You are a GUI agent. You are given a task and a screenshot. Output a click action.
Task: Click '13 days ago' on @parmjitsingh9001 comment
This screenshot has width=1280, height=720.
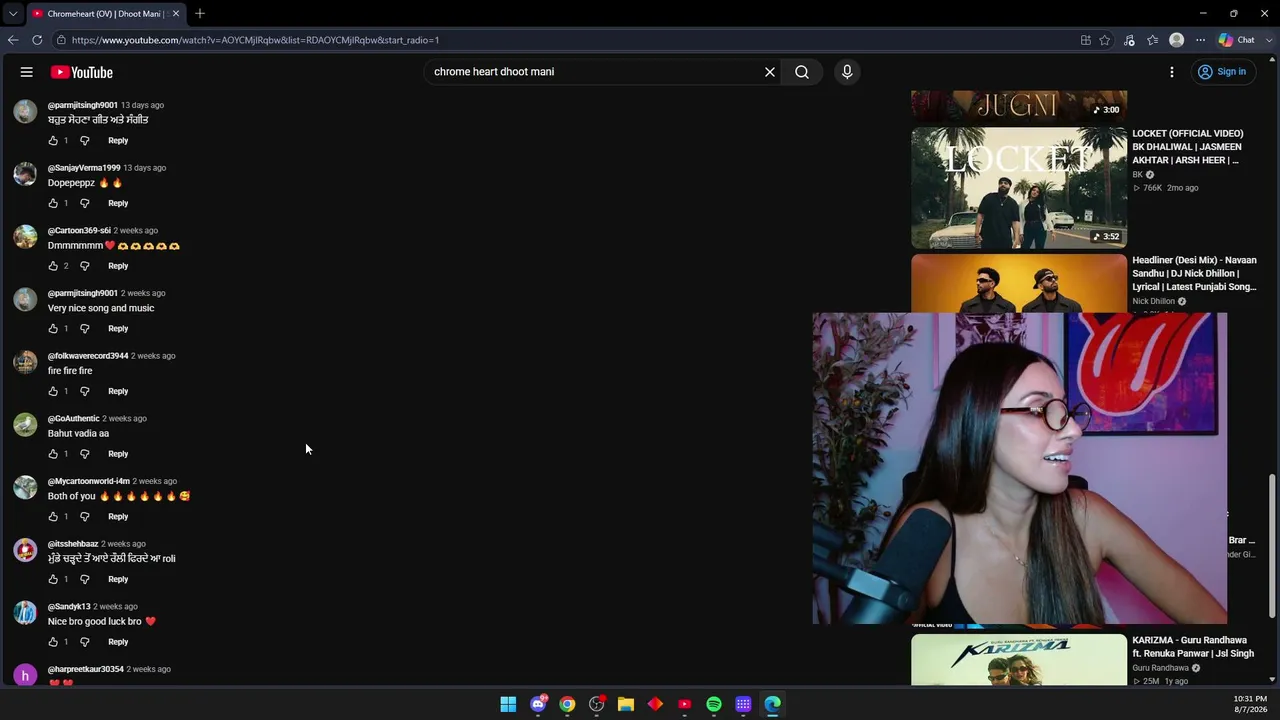(x=142, y=105)
